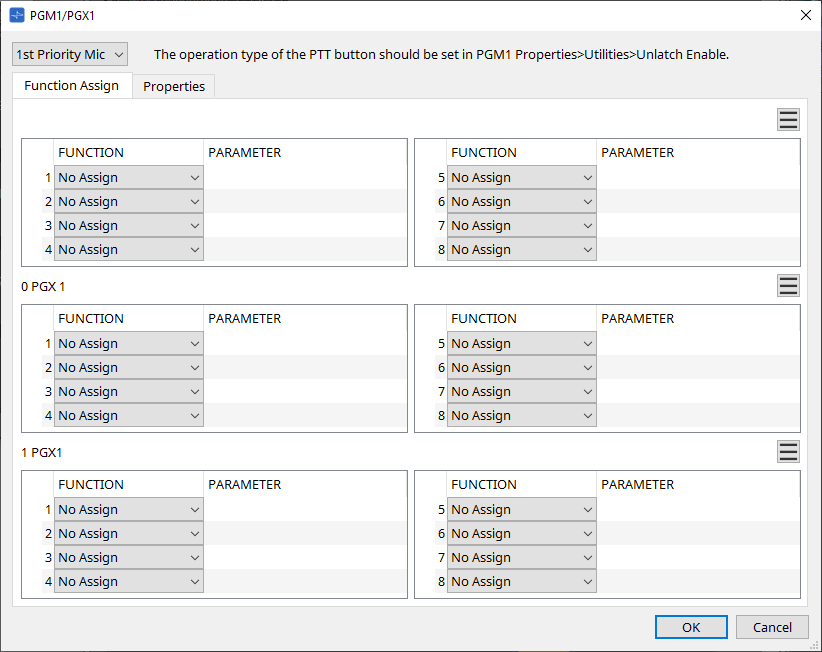This screenshot has height=652, width=822.
Task: Open the Function dropdown for button 5 in the top section
Action: point(521,177)
